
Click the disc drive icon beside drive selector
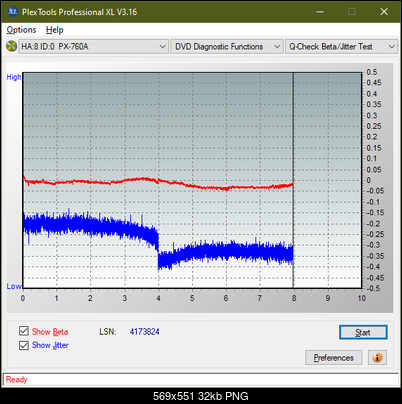[x=11, y=46]
